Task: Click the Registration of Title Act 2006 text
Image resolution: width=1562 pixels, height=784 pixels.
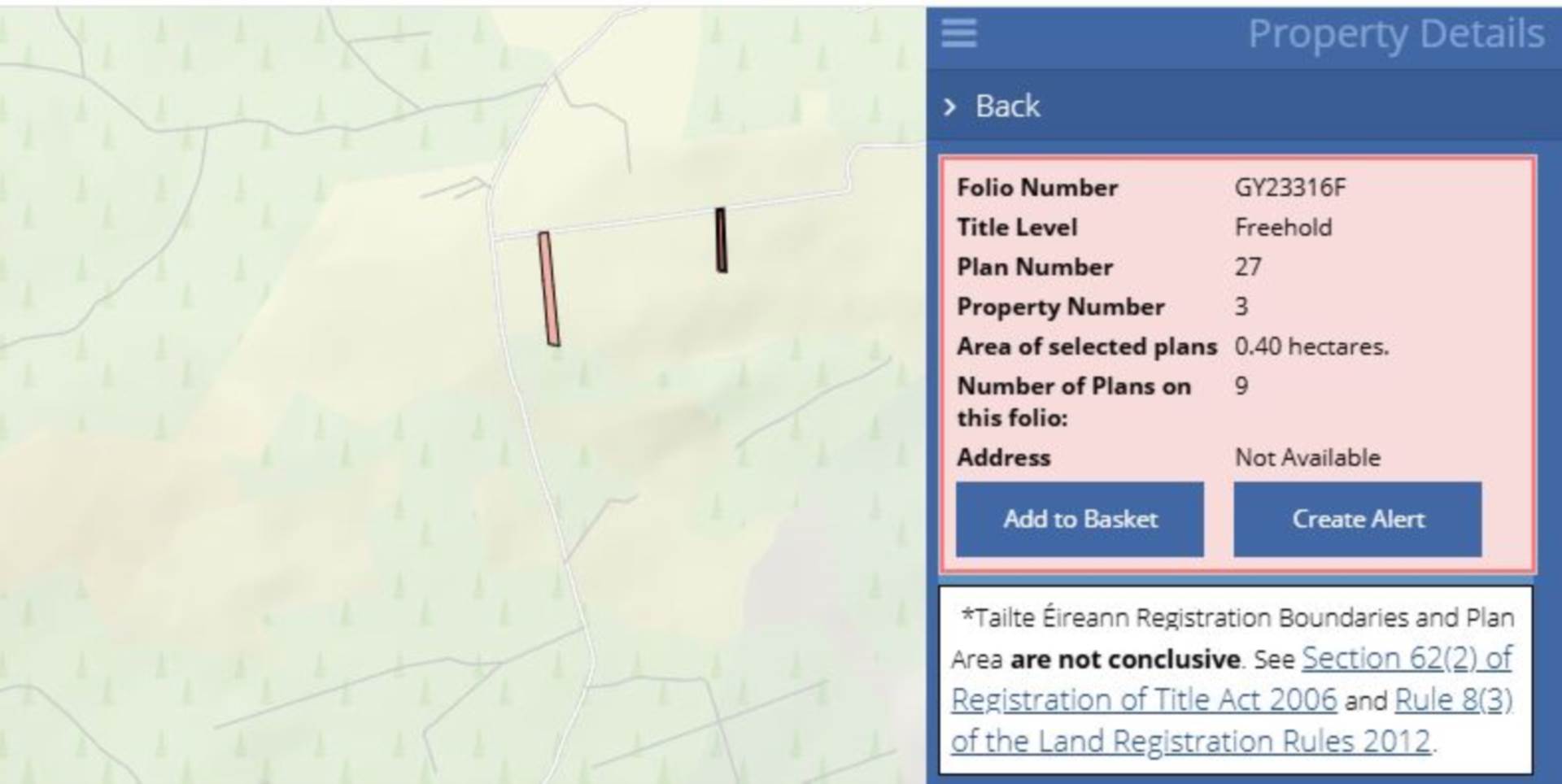Action: (x=1144, y=699)
